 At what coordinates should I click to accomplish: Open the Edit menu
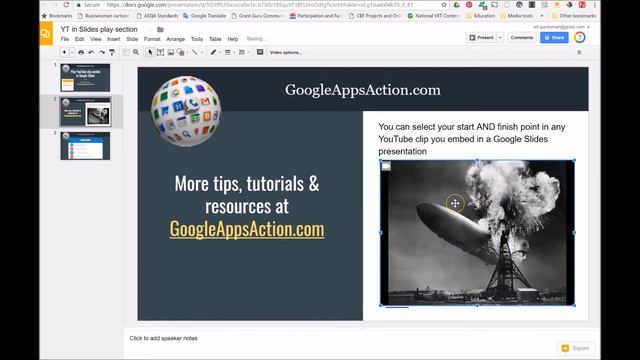(79, 39)
